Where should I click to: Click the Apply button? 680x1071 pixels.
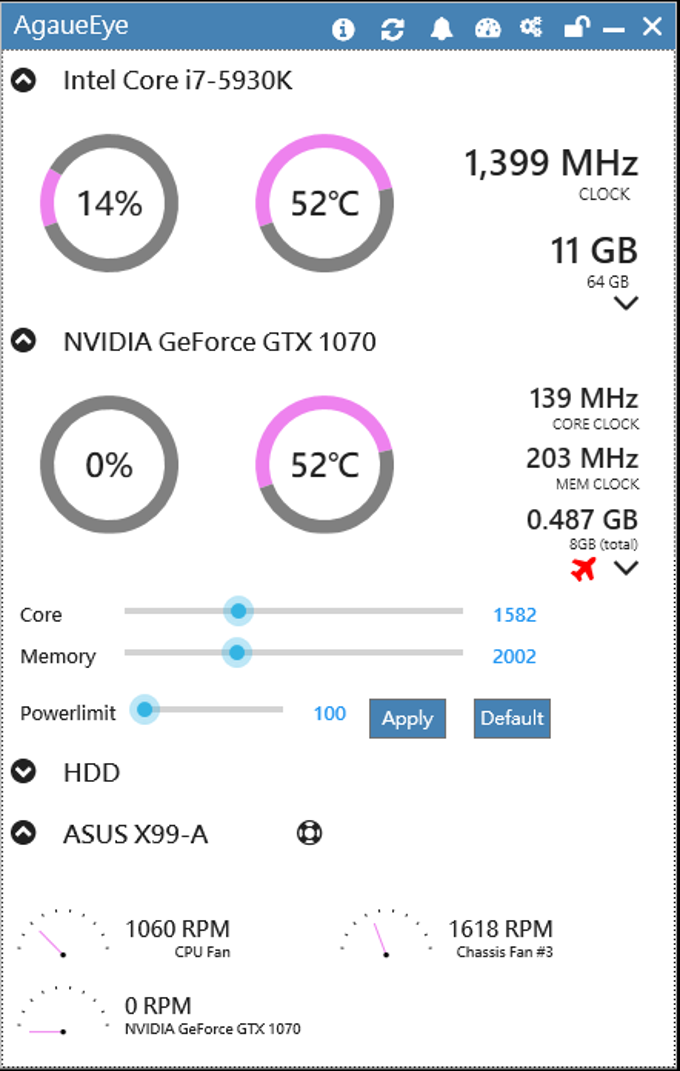408,719
